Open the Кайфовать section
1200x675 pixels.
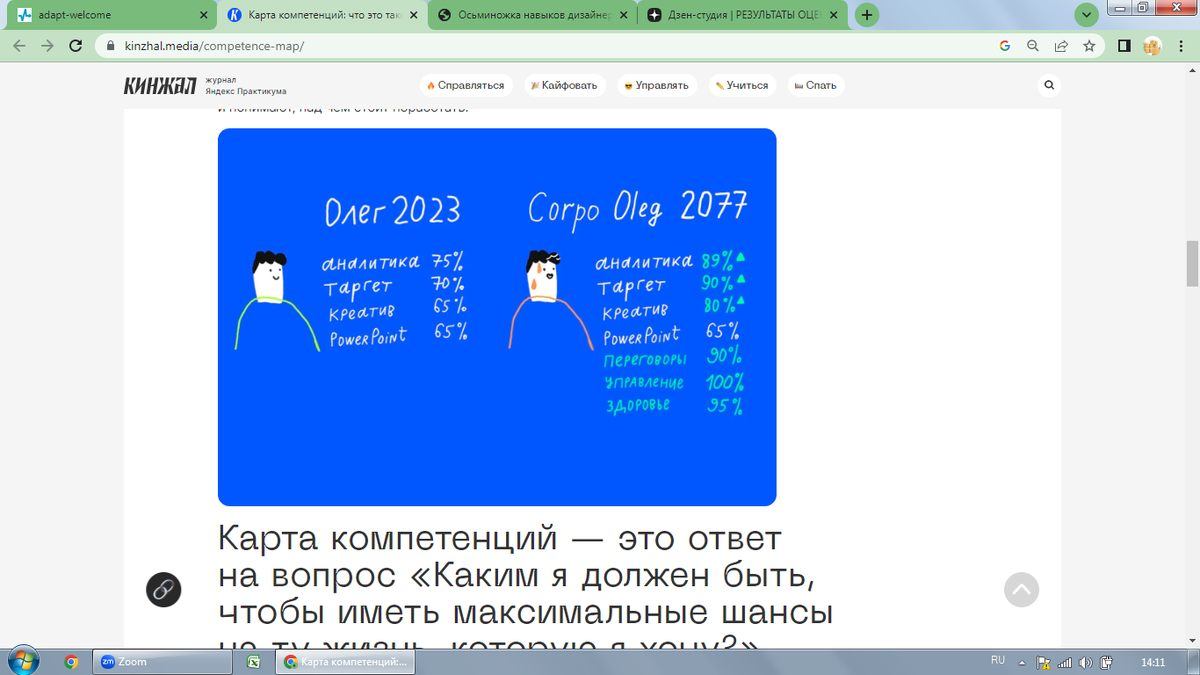coord(564,85)
